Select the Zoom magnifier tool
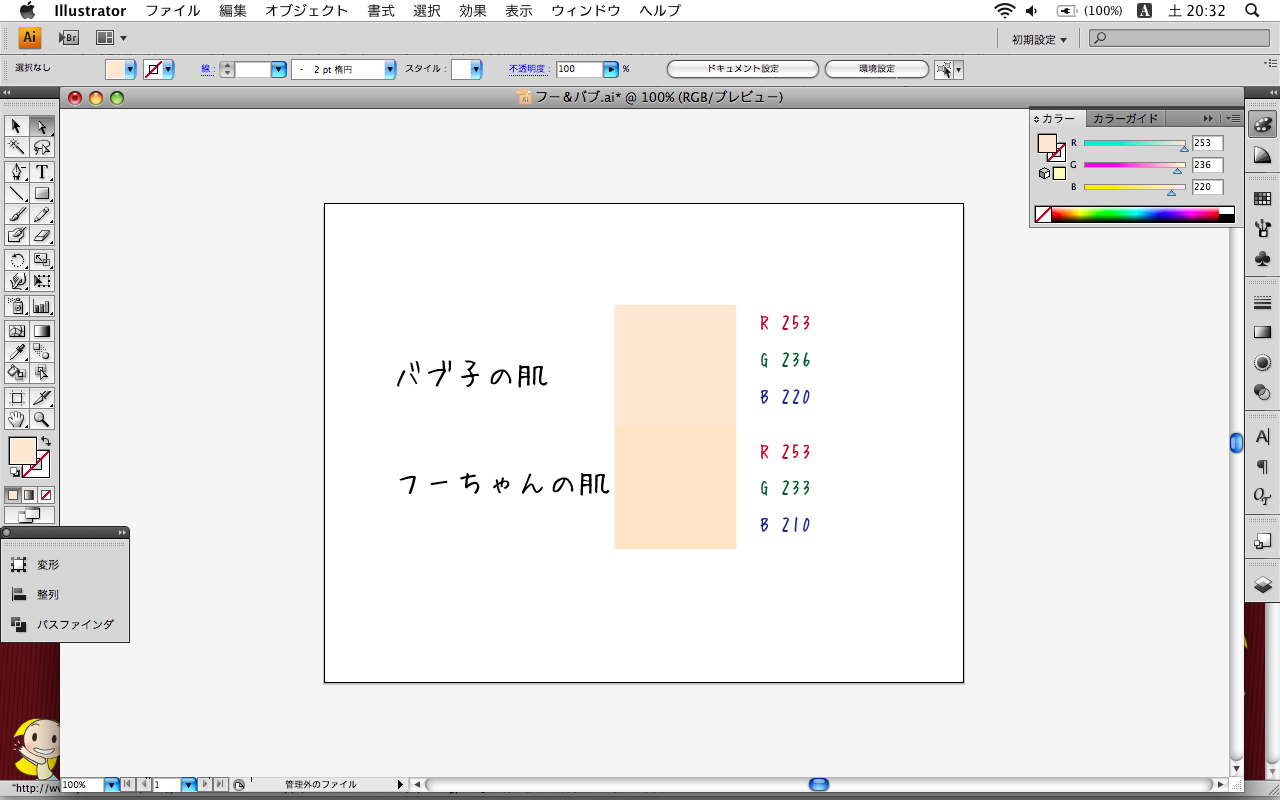Image resolution: width=1280 pixels, height=800 pixels. (42, 419)
